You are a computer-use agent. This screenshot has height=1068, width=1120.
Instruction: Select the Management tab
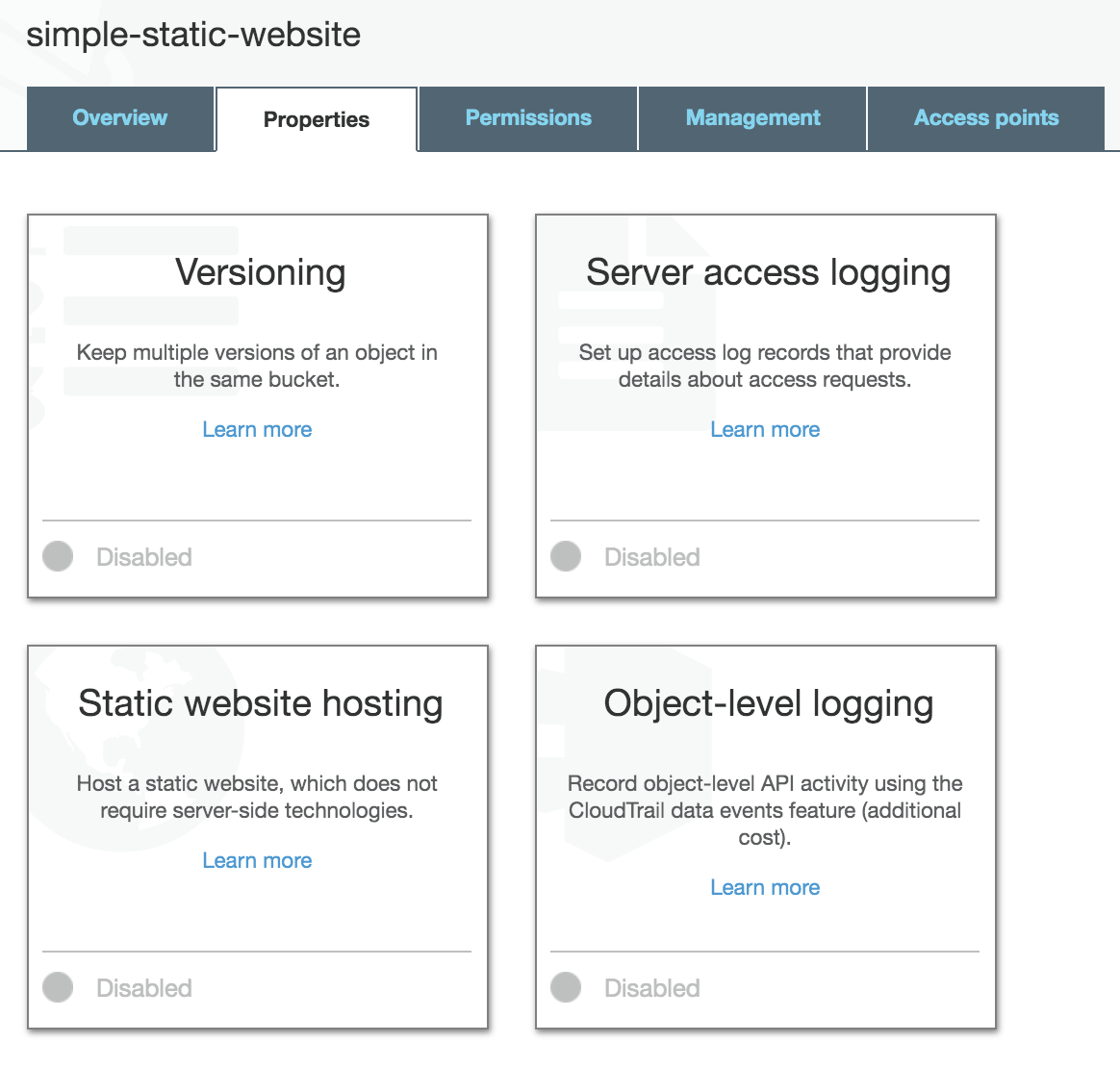[x=752, y=117]
